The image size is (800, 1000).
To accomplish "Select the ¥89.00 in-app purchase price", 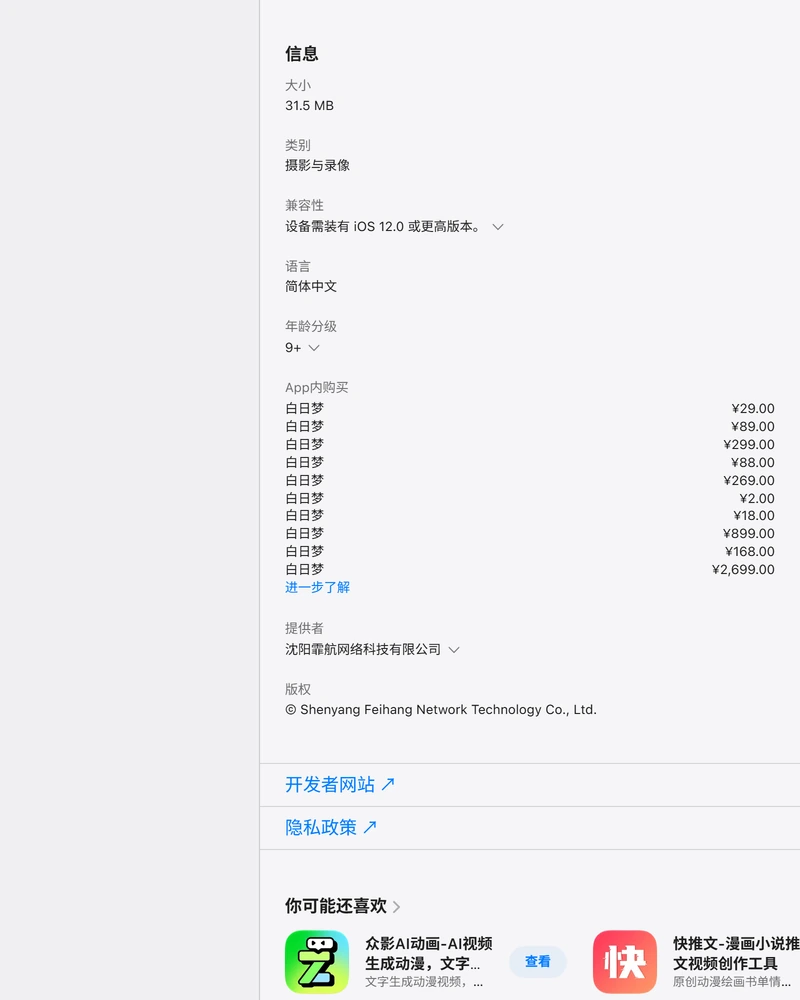I will tap(753, 427).
